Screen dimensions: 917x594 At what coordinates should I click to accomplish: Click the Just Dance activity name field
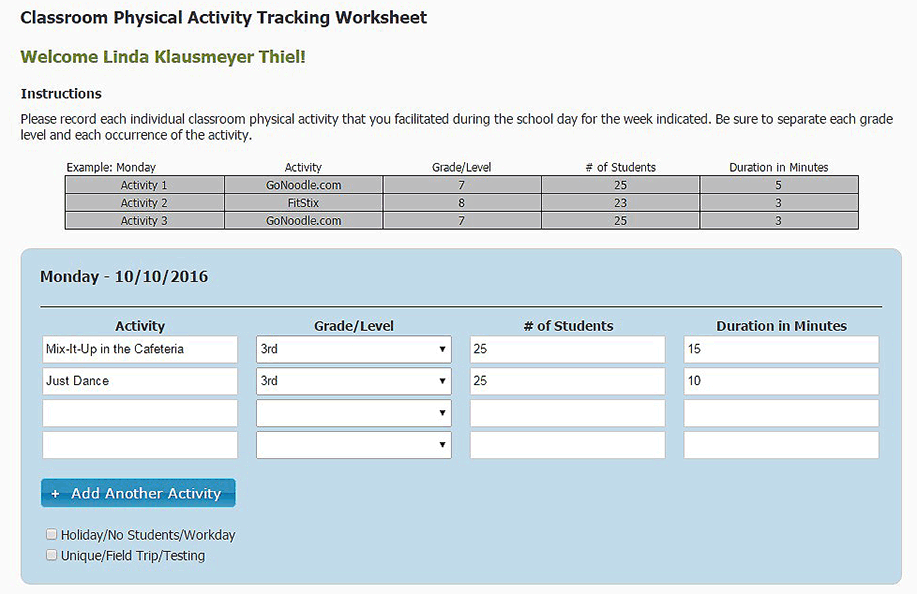pos(139,381)
